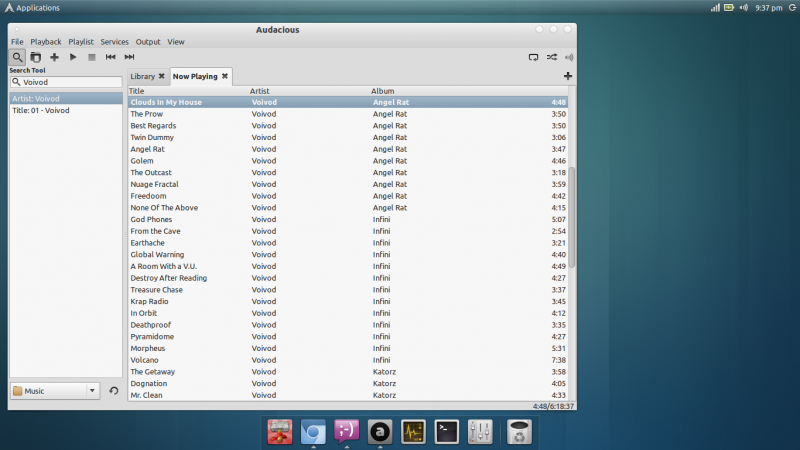Sort by the Artist column header
The height and width of the screenshot is (450, 800).
tap(309, 91)
